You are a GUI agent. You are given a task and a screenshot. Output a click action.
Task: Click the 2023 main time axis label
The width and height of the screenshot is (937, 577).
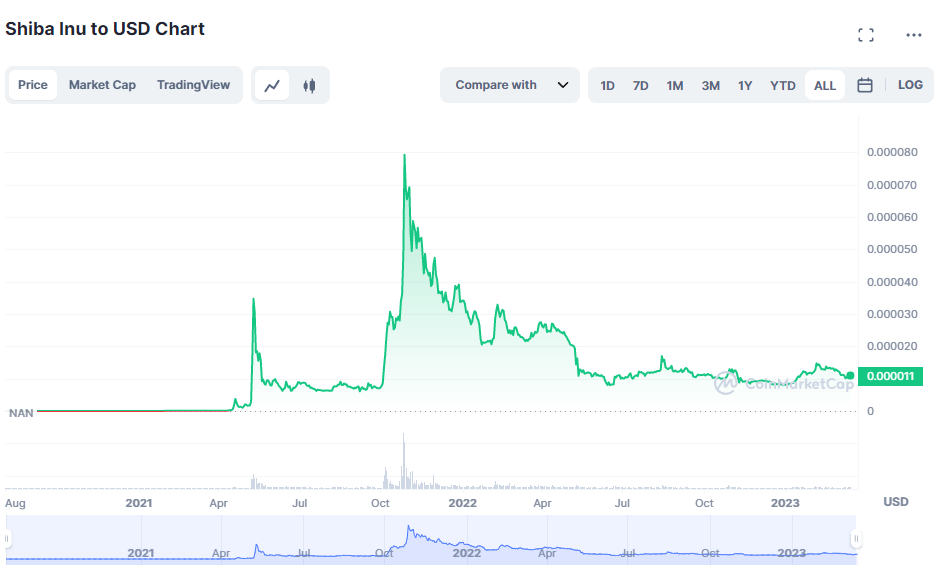(785, 503)
